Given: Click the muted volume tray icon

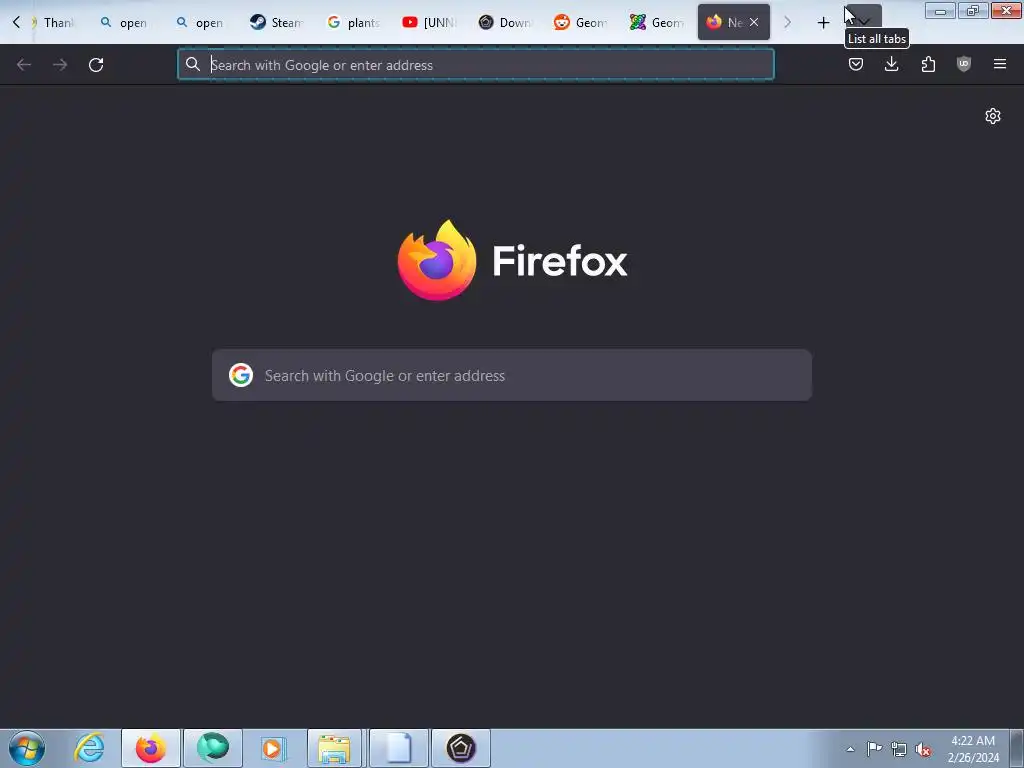Looking at the screenshot, I should point(923,749).
